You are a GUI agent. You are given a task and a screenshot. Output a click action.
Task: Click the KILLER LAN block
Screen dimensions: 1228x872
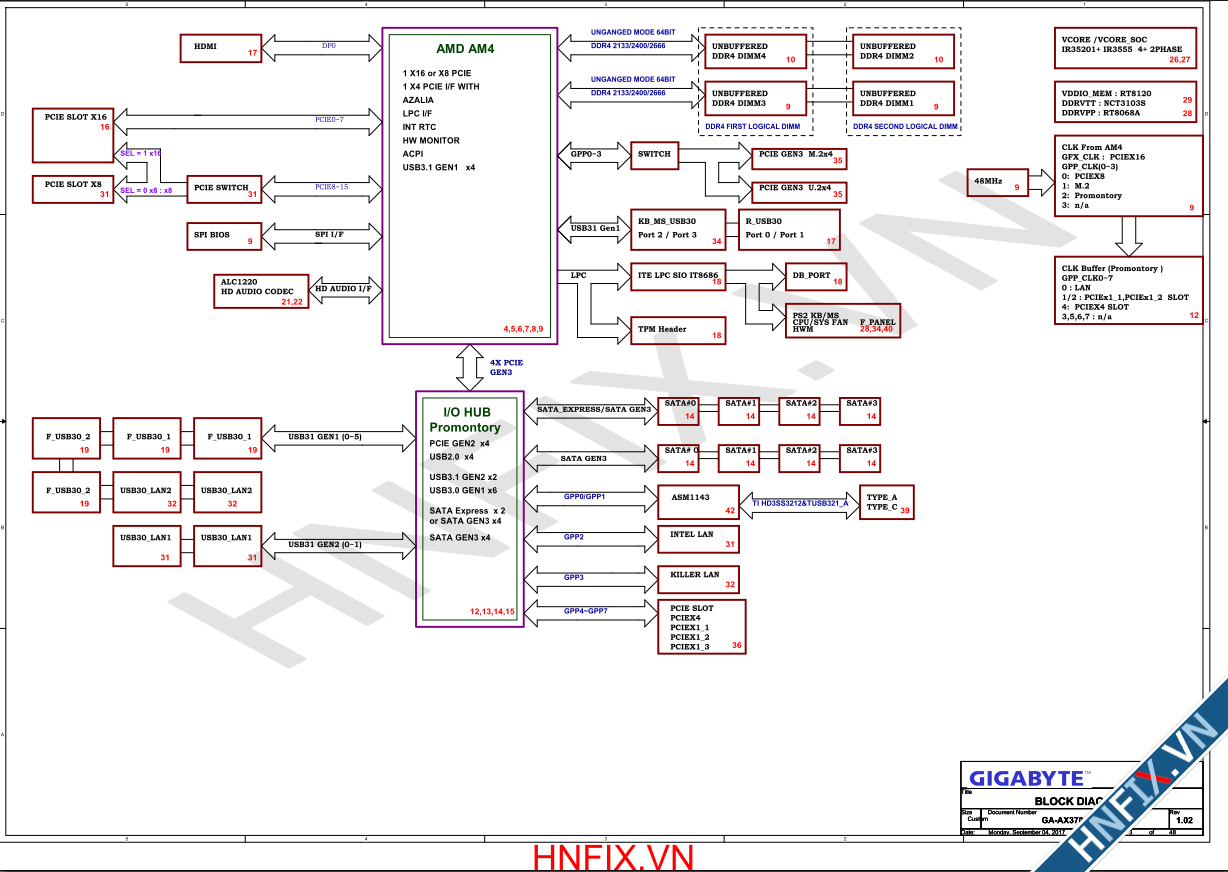click(x=698, y=579)
